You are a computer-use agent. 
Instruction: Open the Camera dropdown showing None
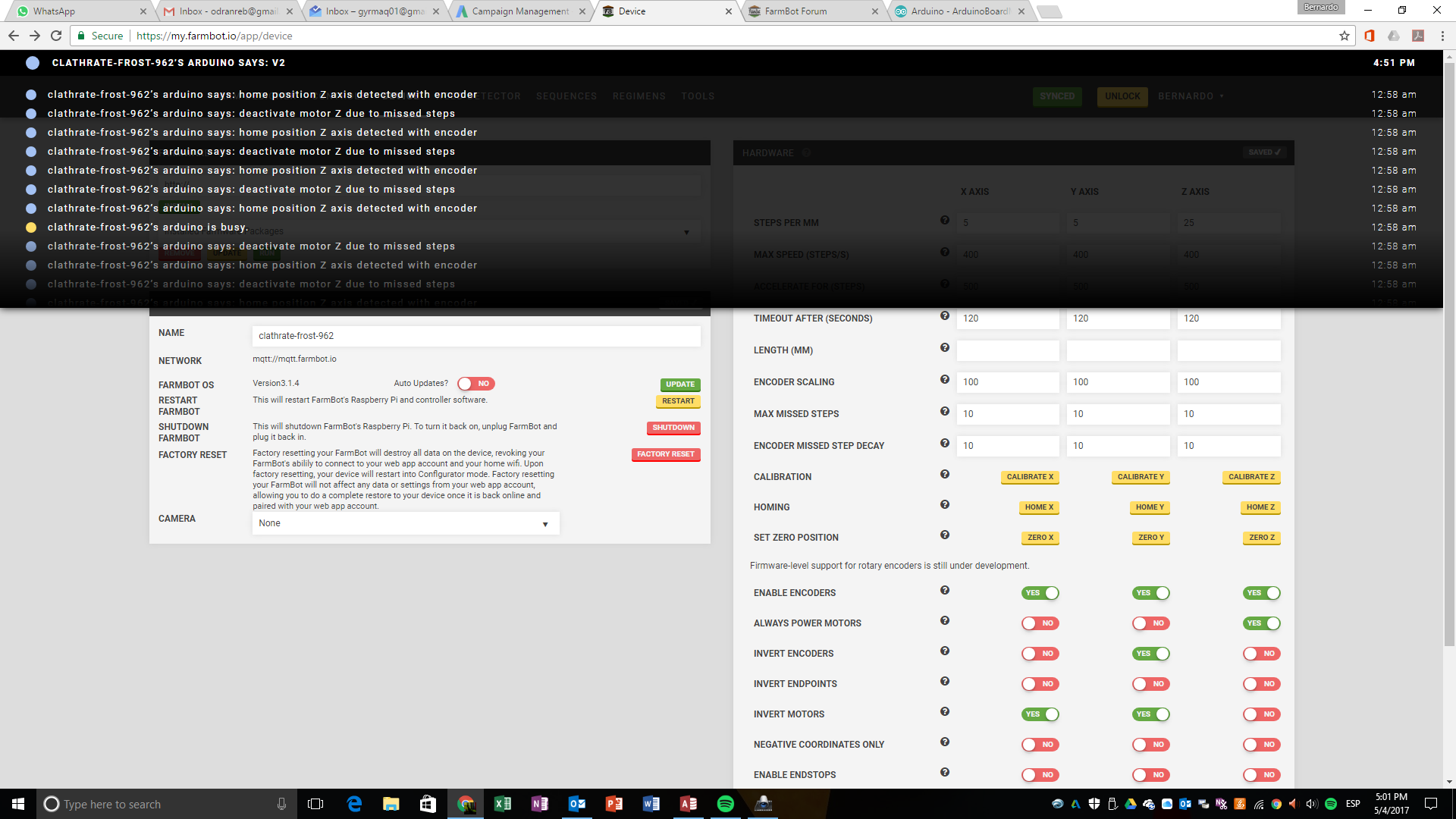pos(406,523)
